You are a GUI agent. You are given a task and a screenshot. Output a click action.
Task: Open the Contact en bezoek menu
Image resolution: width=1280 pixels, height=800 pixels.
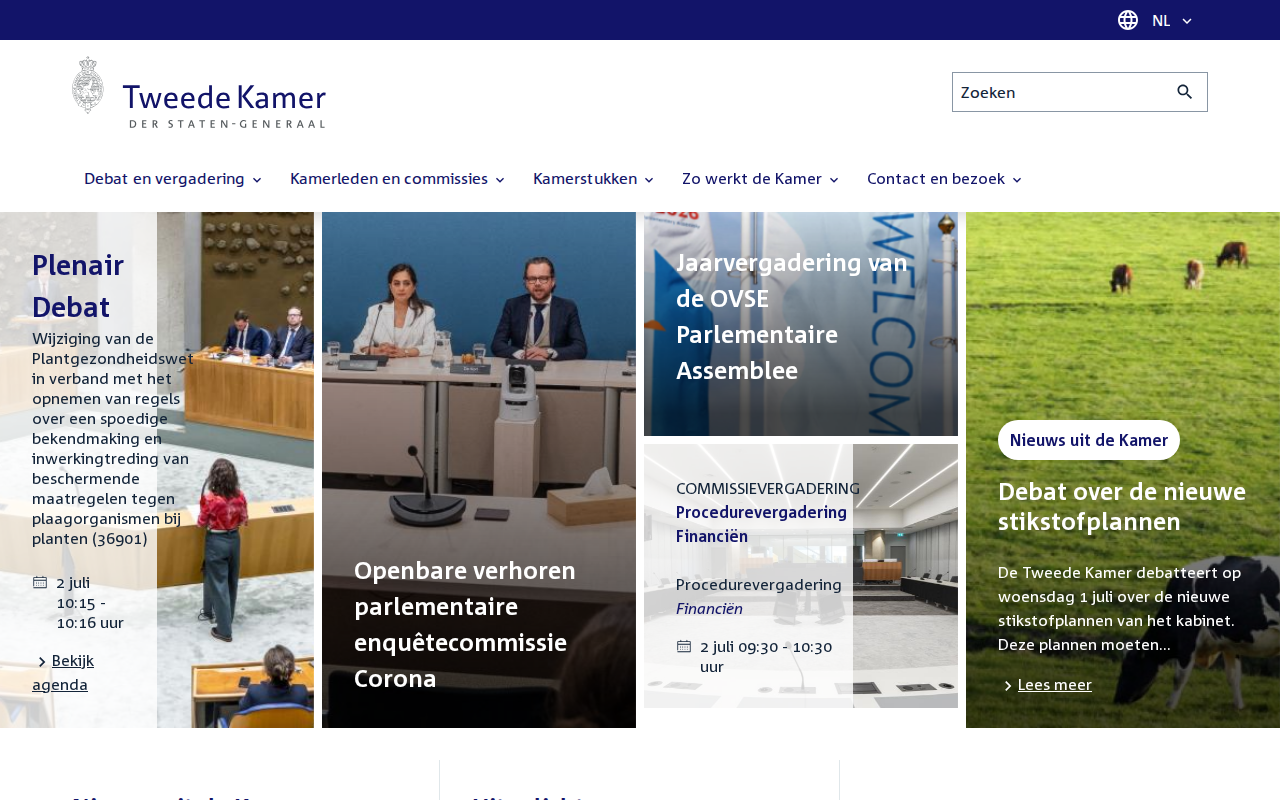pos(945,179)
